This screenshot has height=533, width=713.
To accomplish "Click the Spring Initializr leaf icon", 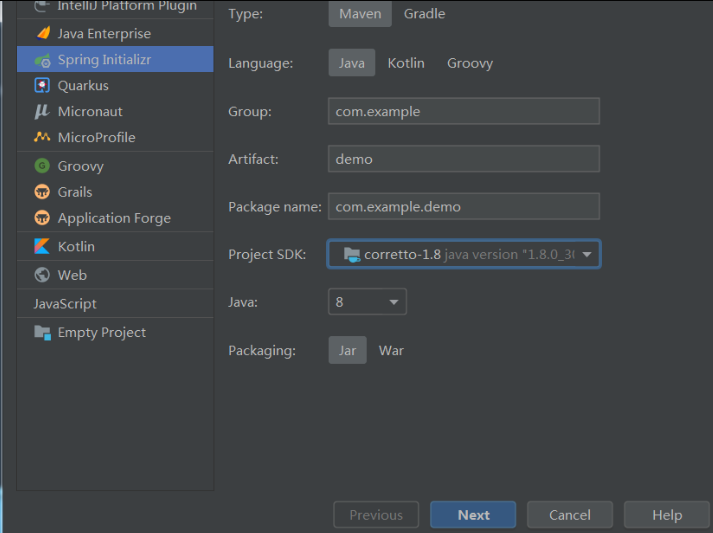I will pos(42,60).
